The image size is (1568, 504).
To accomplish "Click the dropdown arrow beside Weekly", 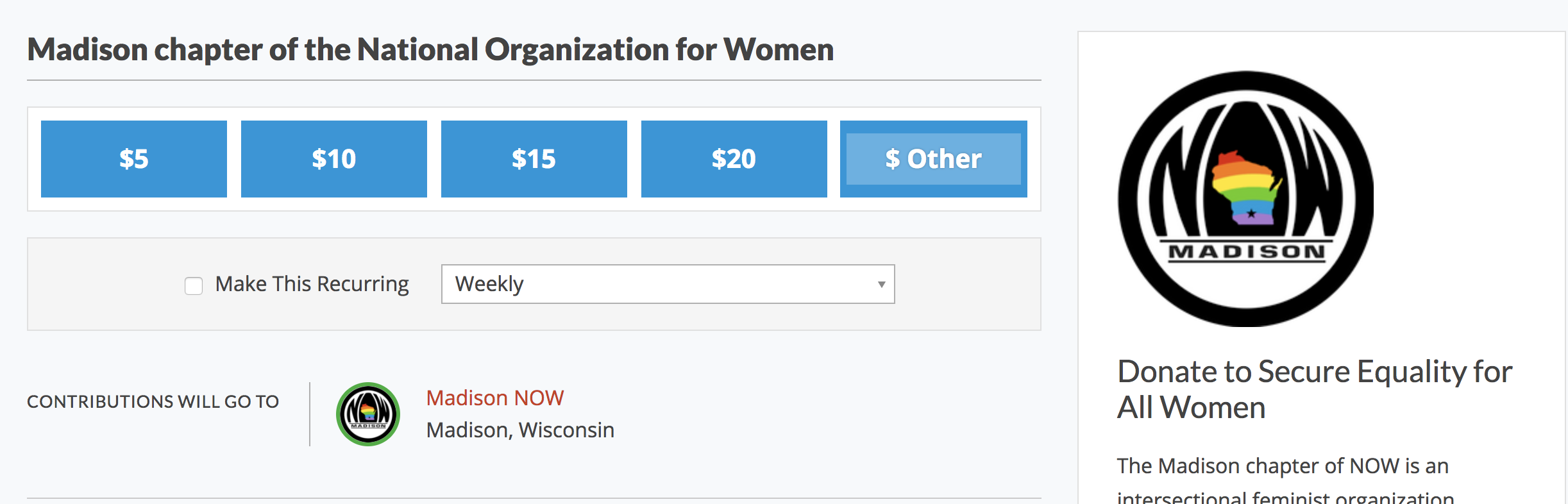I will point(882,284).
